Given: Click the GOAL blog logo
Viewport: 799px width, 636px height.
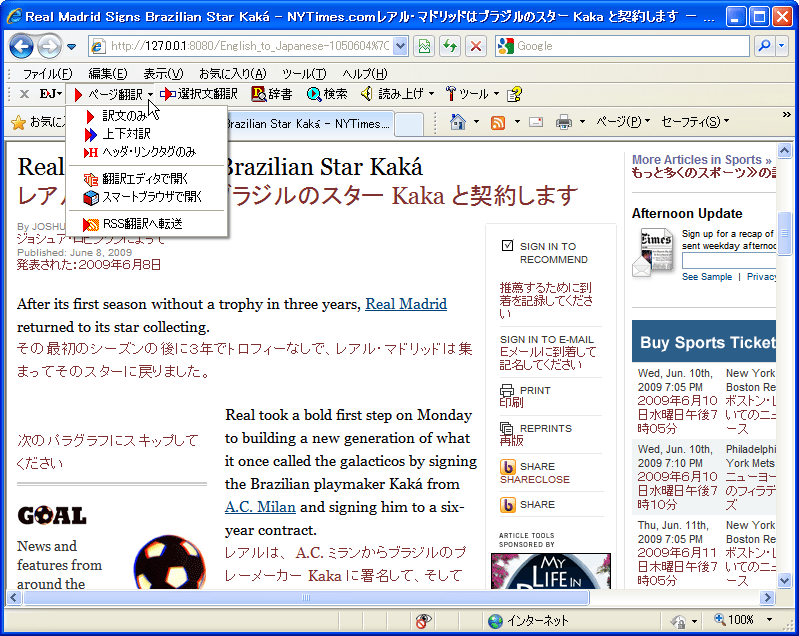Looking at the screenshot, I should (x=52, y=515).
